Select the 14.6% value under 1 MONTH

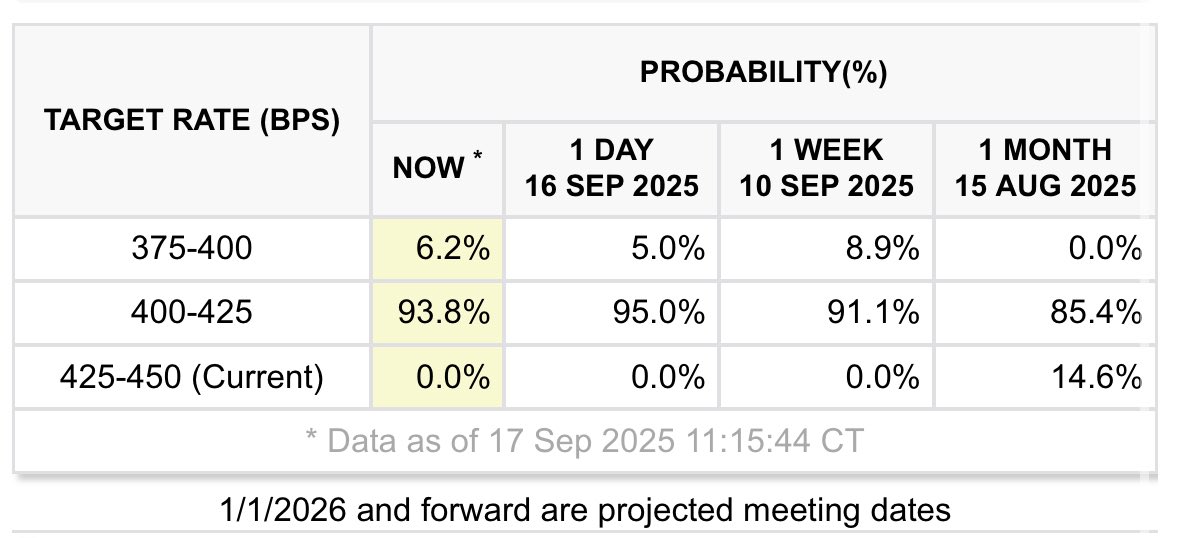coord(1097,376)
